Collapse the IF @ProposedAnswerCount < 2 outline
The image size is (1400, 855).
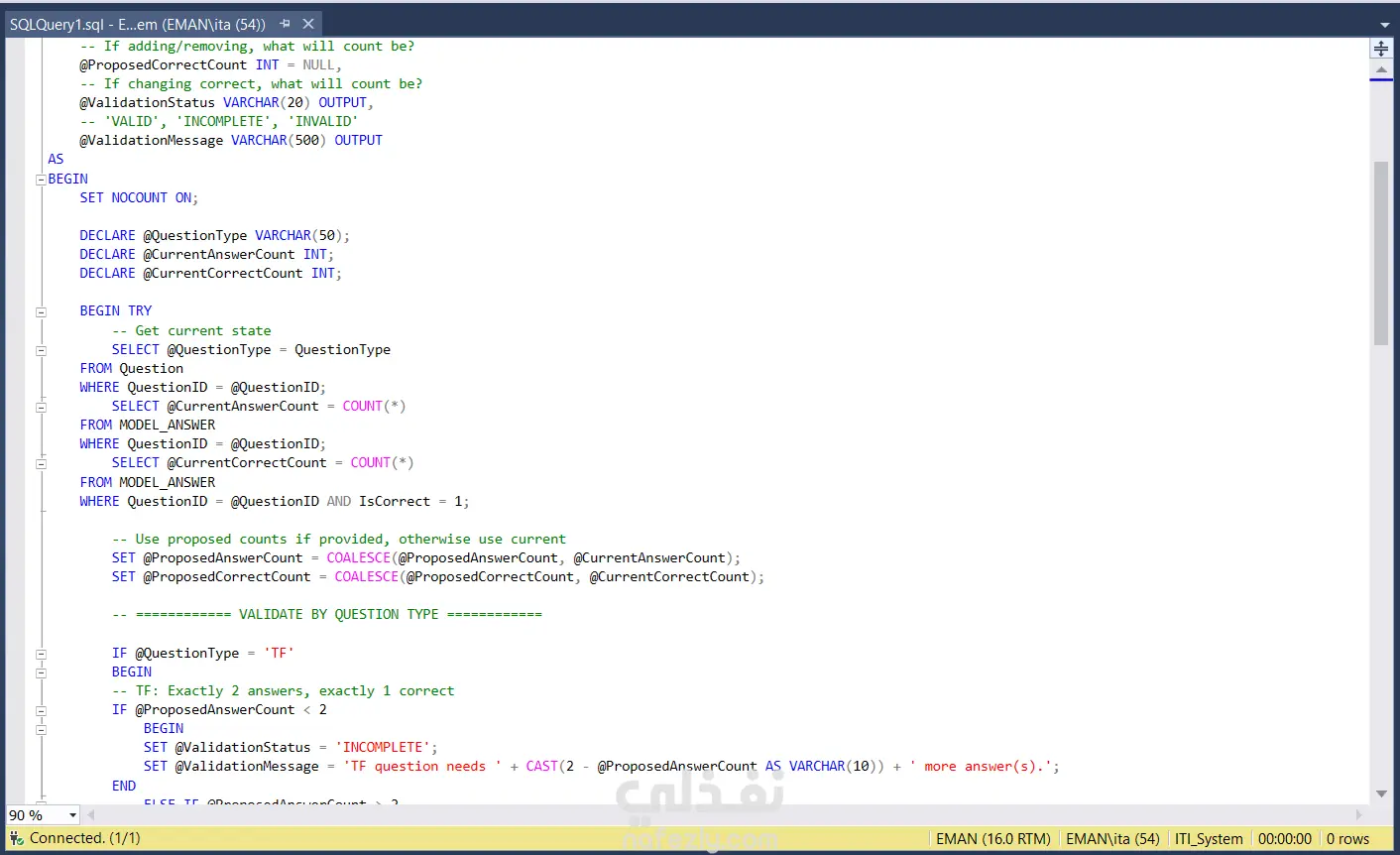(x=41, y=710)
